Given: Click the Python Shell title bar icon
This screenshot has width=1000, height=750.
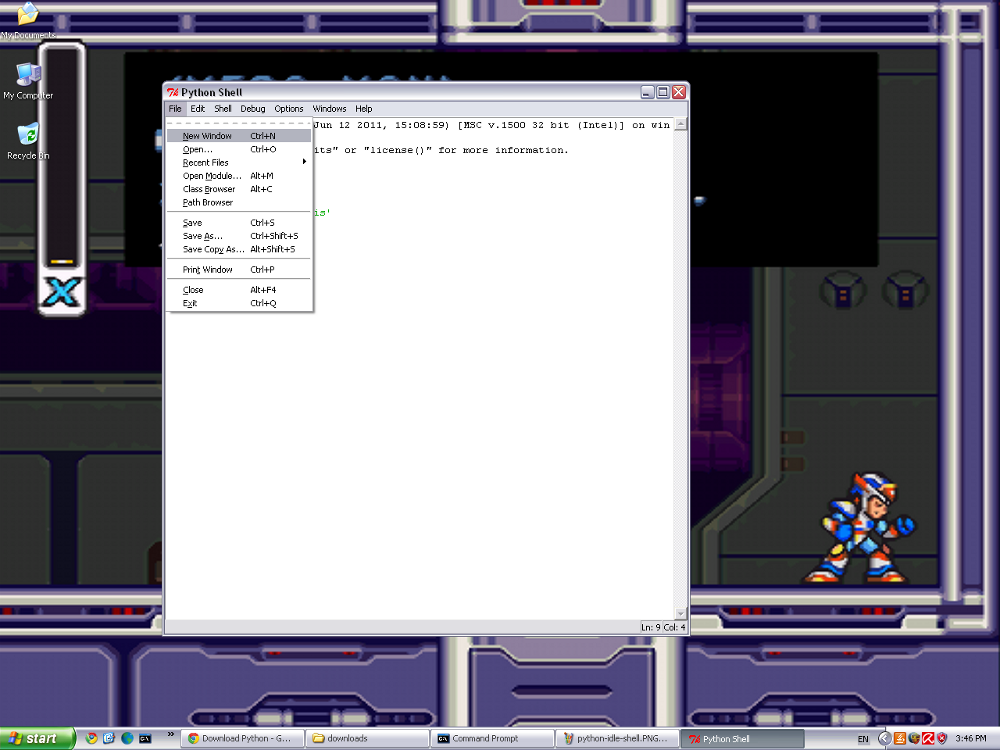Looking at the screenshot, I should click(x=172, y=92).
